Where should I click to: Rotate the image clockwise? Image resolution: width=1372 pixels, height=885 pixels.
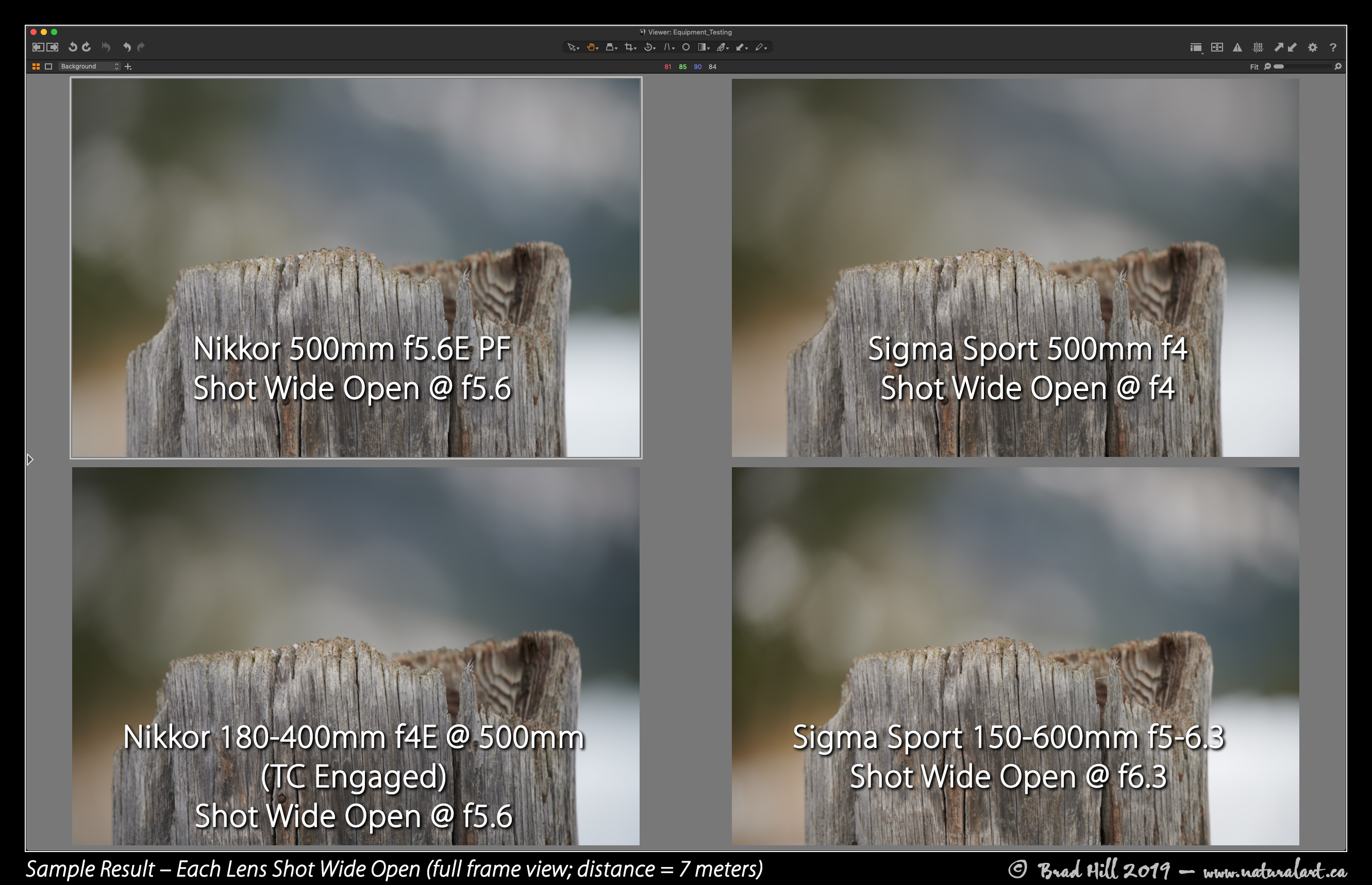[86, 47]
